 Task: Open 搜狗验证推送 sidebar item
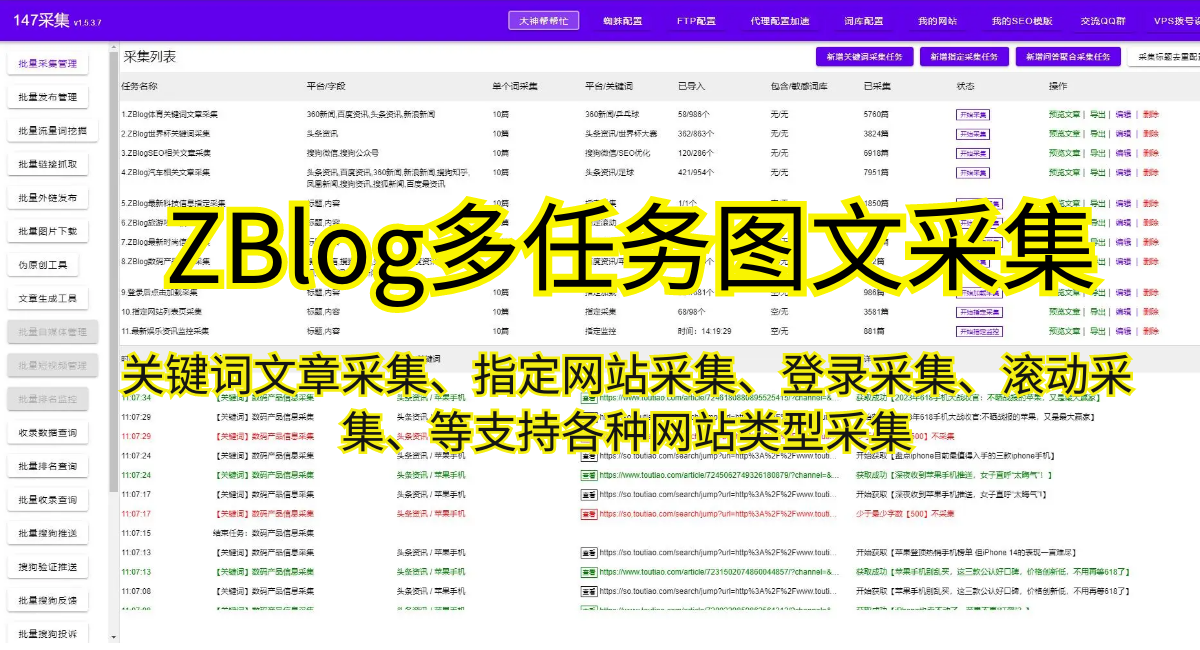click(x=48, y=567)
